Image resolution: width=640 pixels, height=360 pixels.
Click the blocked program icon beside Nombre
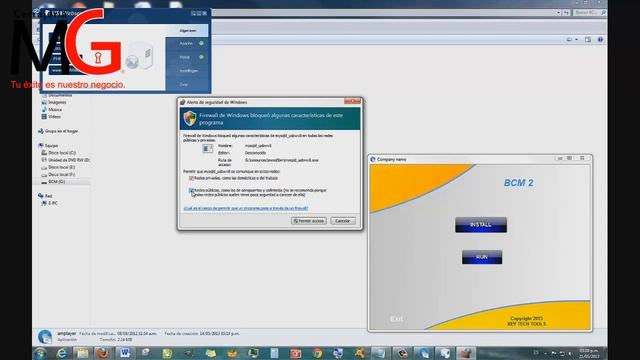[207, 149]
